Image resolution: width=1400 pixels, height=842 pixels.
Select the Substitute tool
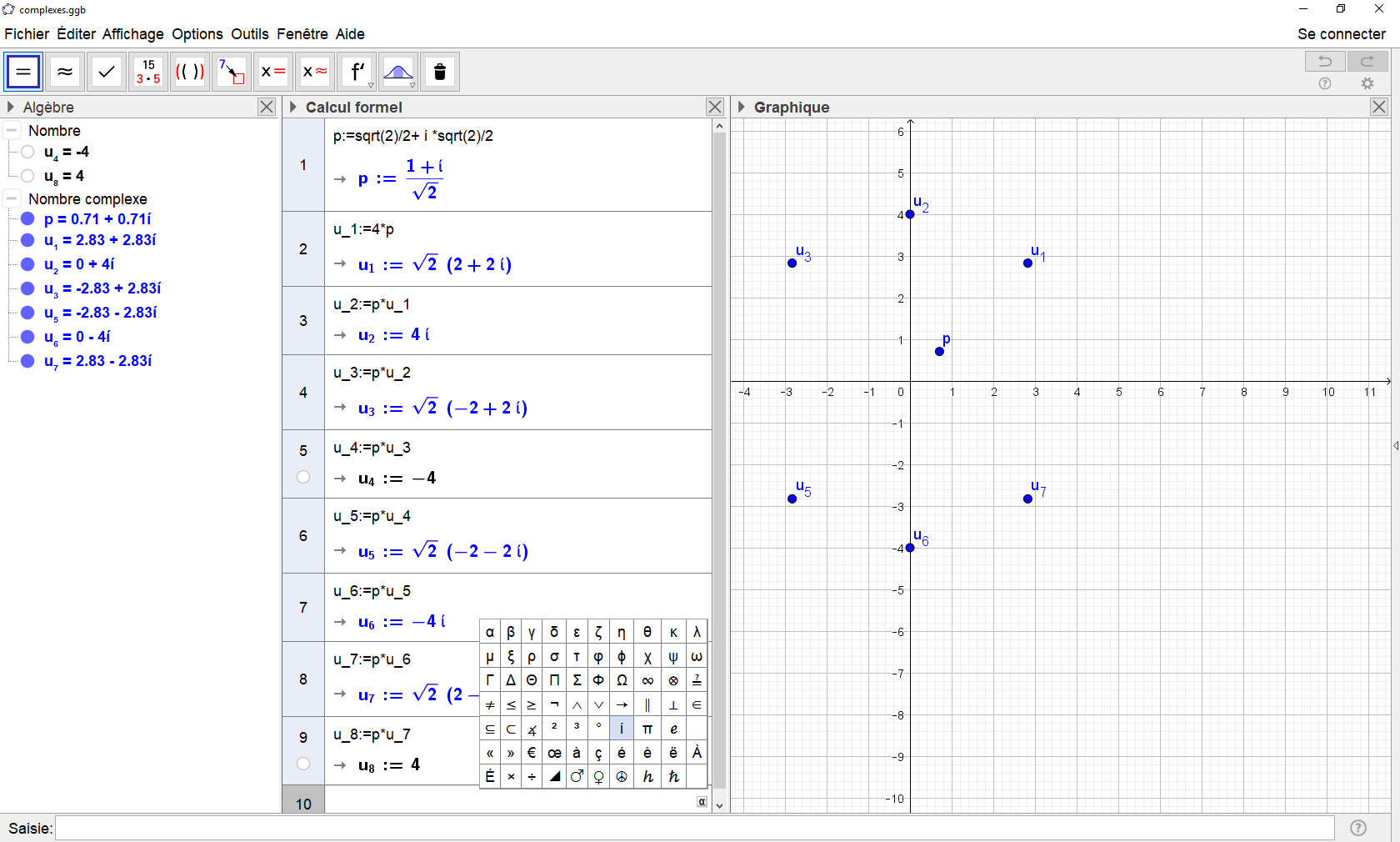[x=232, y=72]
